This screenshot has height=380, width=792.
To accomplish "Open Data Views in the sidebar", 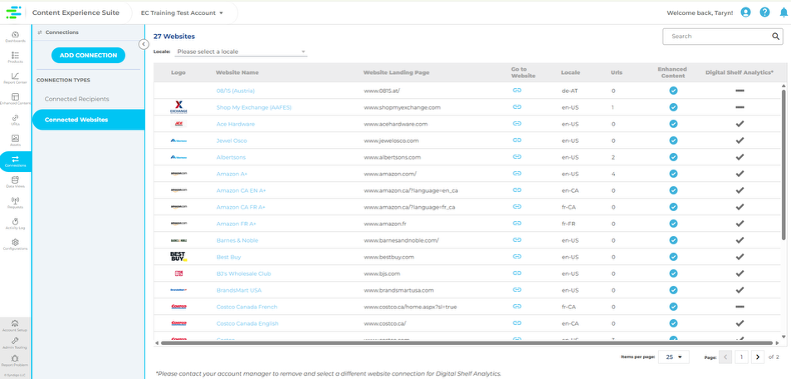I will point(15,182).
